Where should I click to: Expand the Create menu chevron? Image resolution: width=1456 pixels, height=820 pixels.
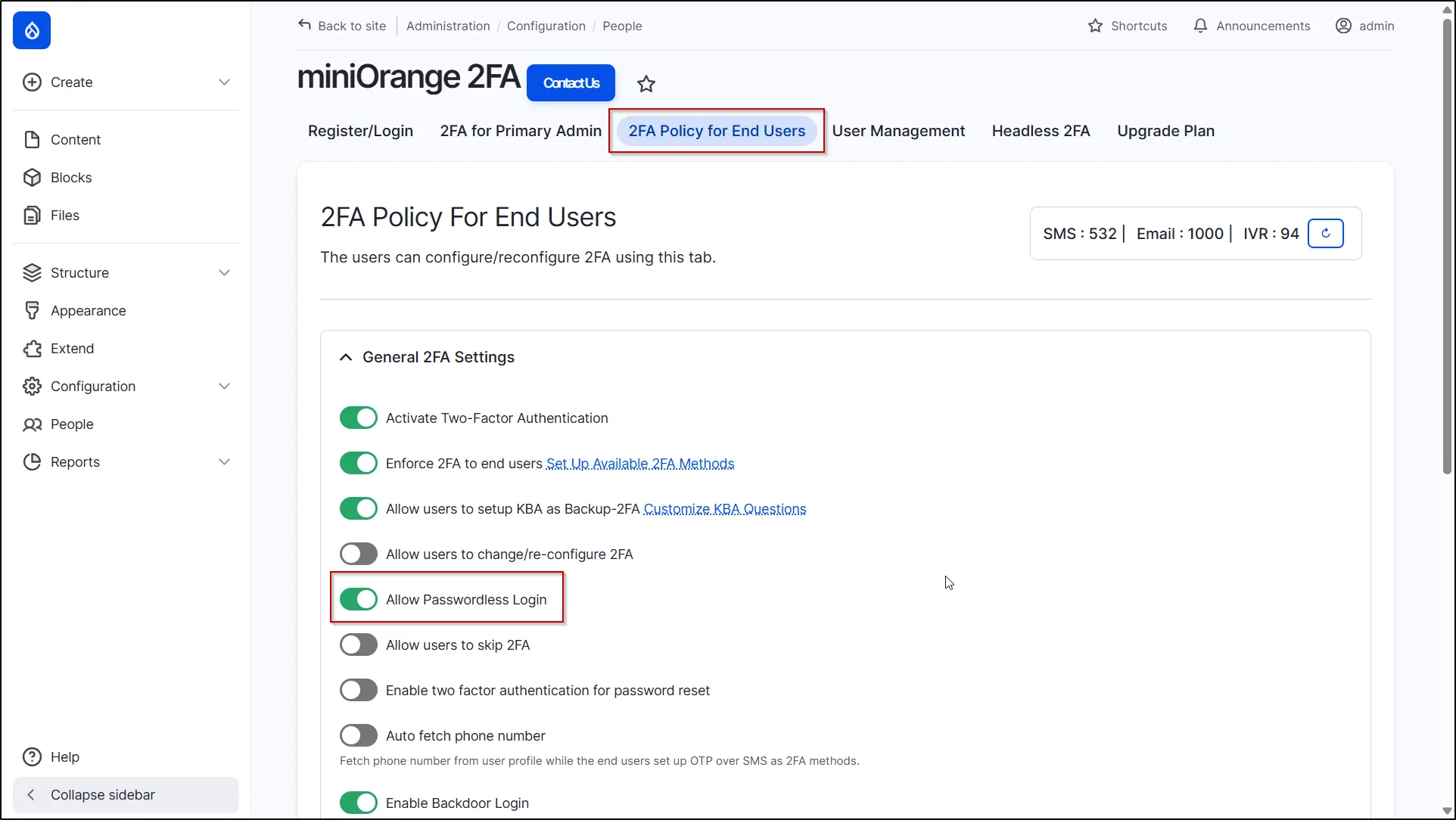click(x=224, y=82)
